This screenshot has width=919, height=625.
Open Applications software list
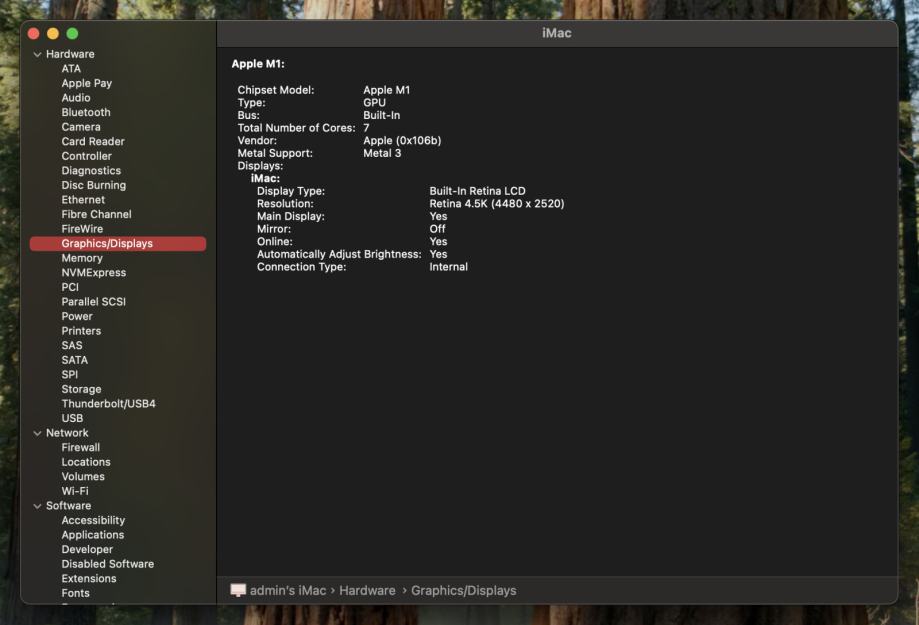coord(93,535)
